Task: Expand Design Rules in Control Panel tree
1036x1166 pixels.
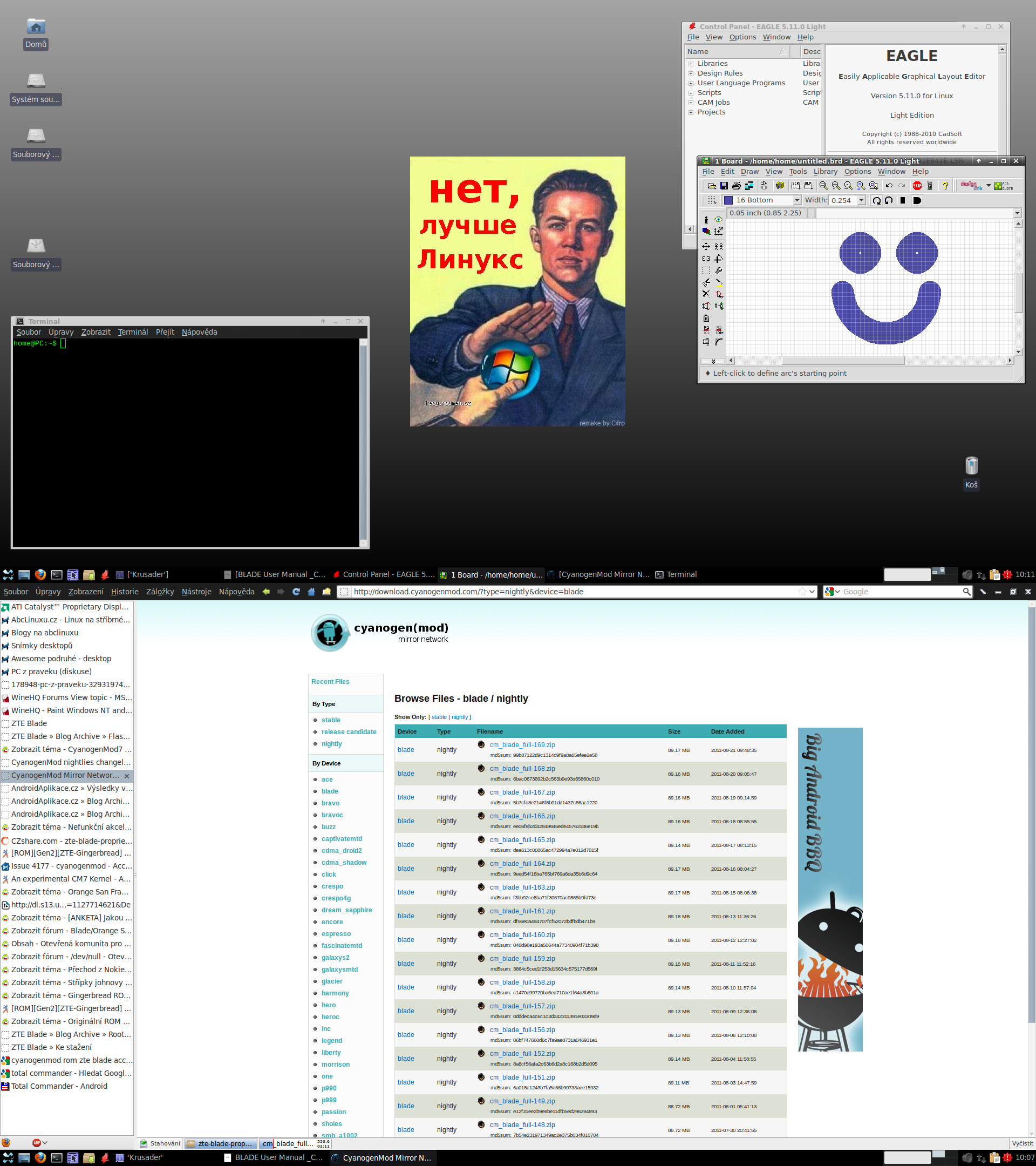Action: pos(691,73)
